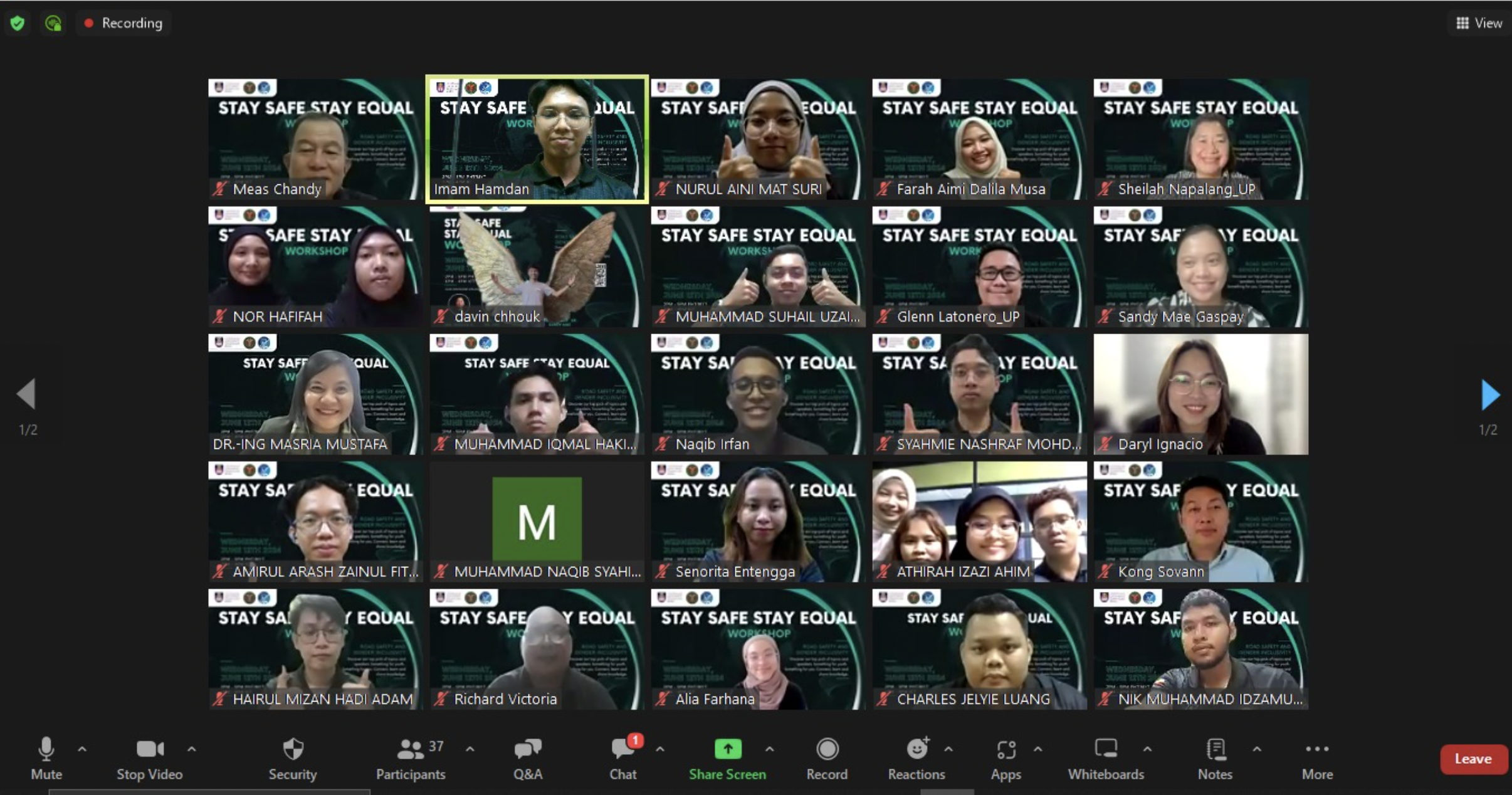Toggle Stop Video camera button
The image size is (1512, 795).
point(150,749)
